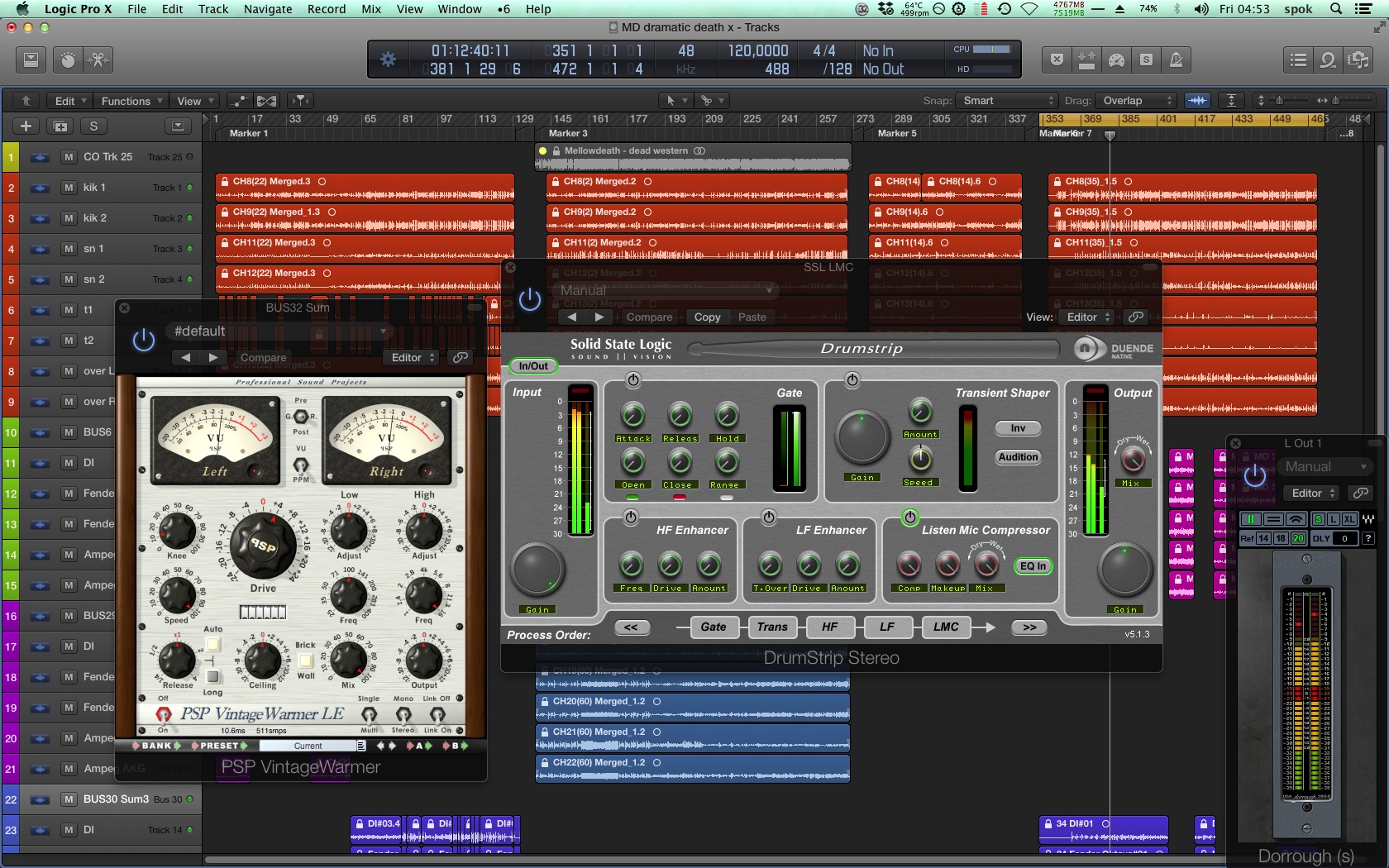1389x868 pixels.
Task: Open the Navigate menu
Action: click(x=268, y=9)
